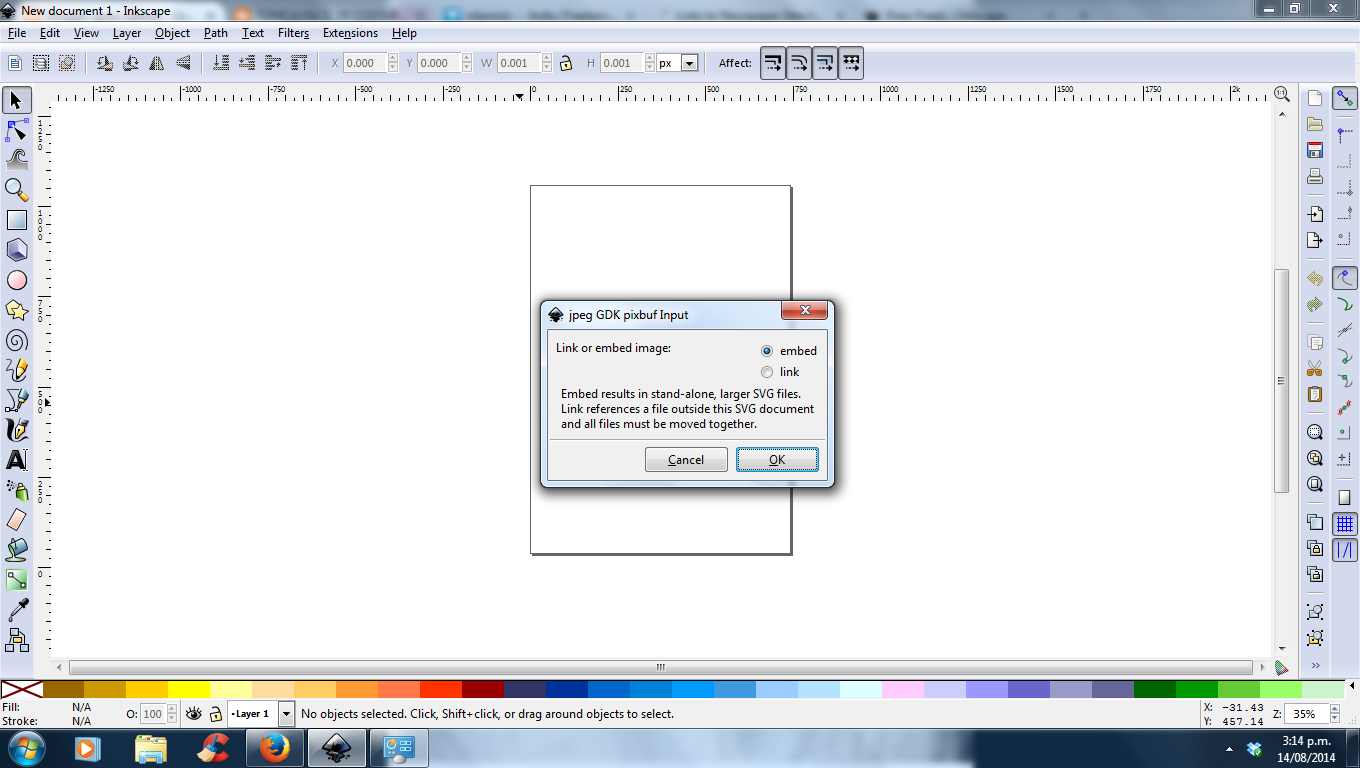Viewport: 1360px width, 768px height.
Task: Click the zoom percentage spinner arrows
Action: click(x=1334, y=714)
